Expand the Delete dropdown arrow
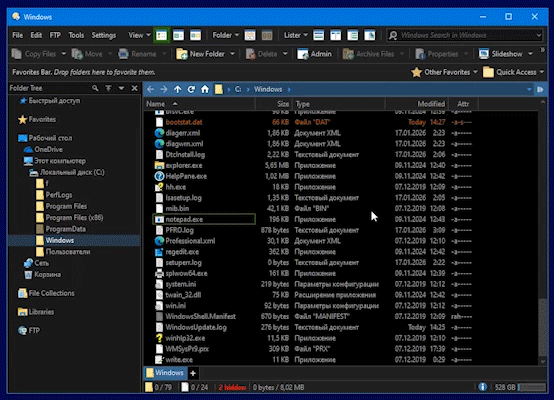Viewport: 554px width, 400px height. [x=285, y=54]
